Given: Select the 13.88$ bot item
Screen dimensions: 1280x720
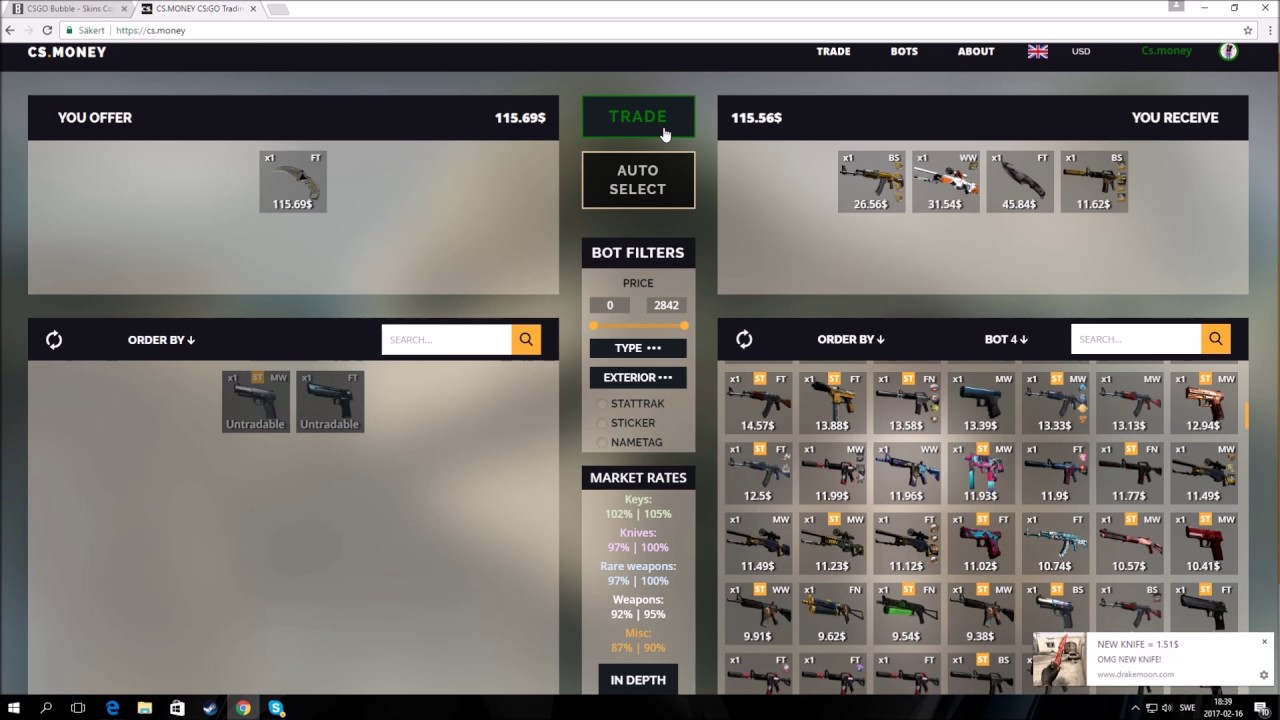Looking at the screenshot, I should [832, 403].
